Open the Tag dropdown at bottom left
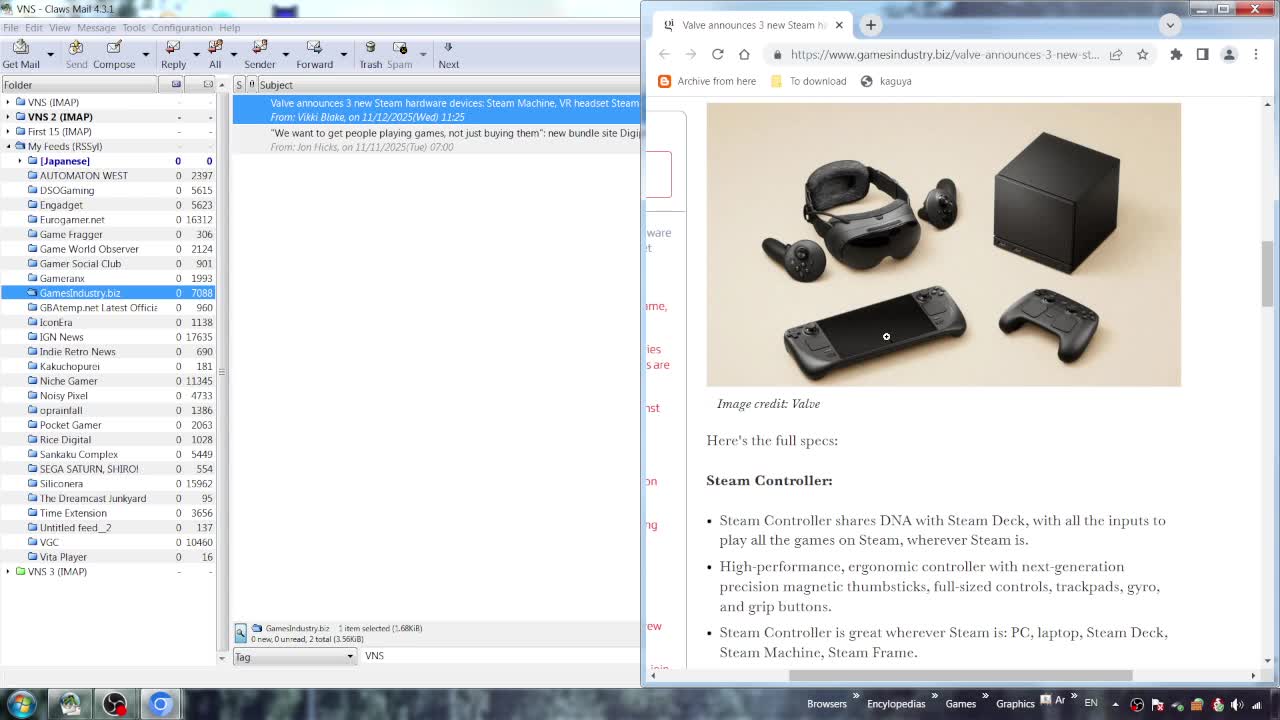The width and height of the screenshot is (1280, 720). pyautogui.click(x=295, y=656)
